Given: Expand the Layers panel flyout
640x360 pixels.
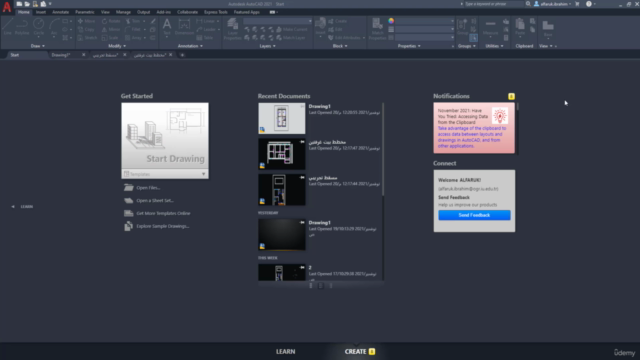Looking at the screenshot, I should [x=267, y=46].
